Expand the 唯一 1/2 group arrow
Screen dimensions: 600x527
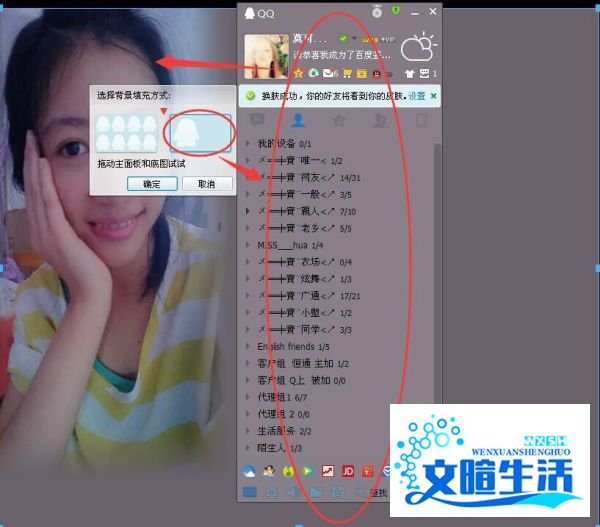coord(248,160)
